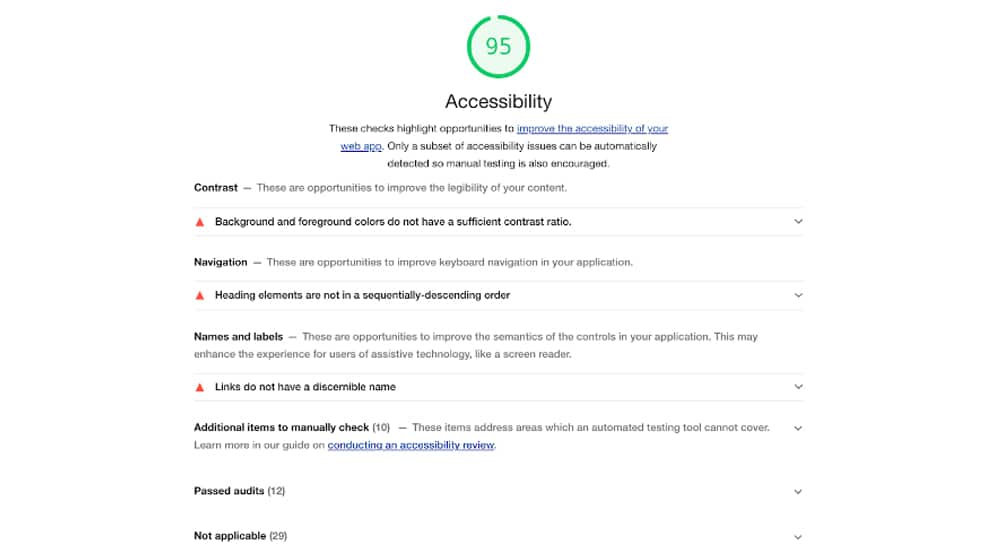Expand the heading order audit chevron
This screenshot has height=560, width=1000.
[x=798, y=295]
